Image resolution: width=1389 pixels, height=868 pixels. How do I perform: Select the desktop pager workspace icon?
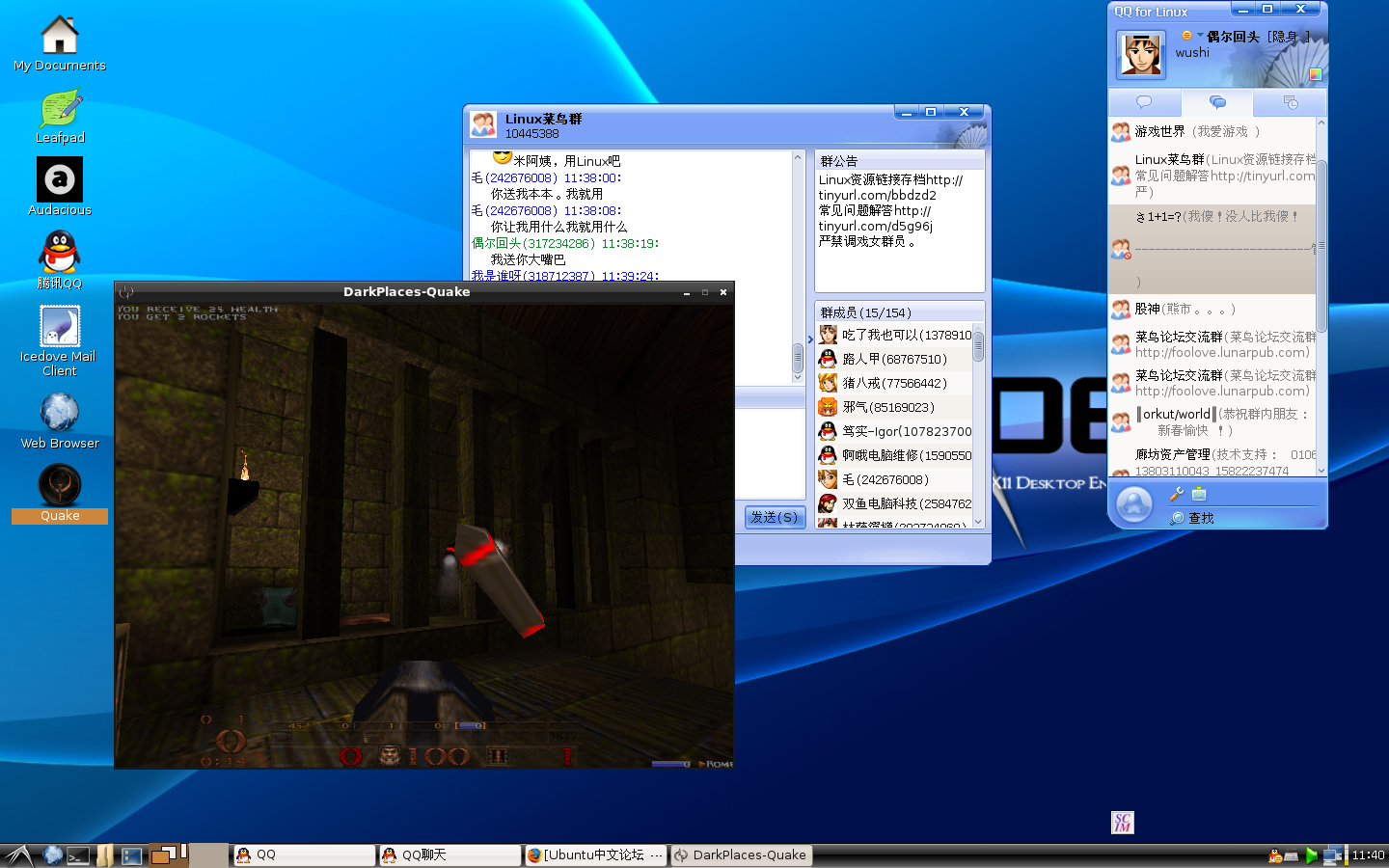pyautogui.click(x=167, y=854)
